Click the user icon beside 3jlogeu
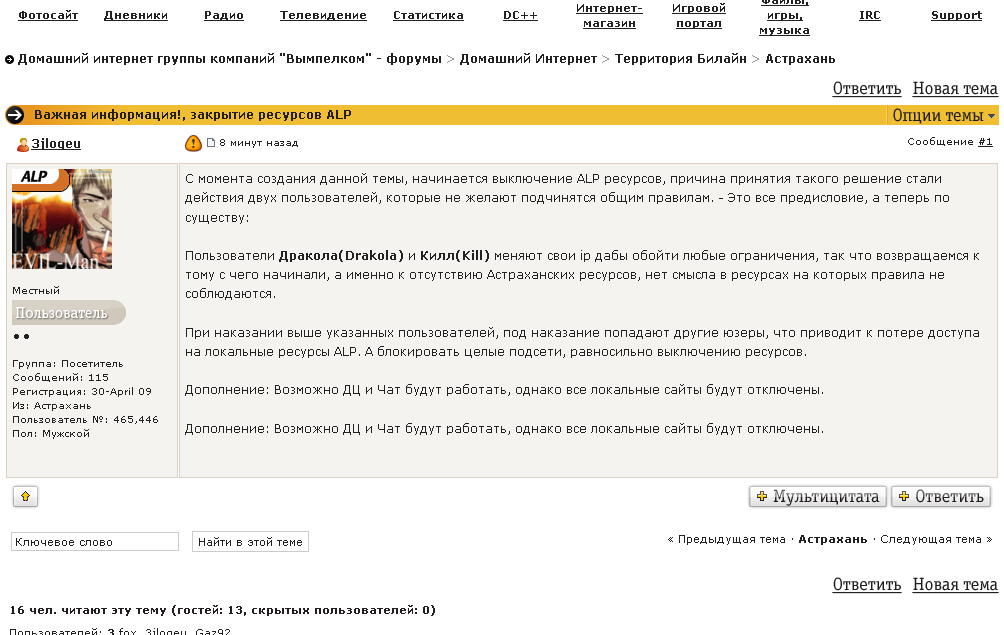 point(22,144)
